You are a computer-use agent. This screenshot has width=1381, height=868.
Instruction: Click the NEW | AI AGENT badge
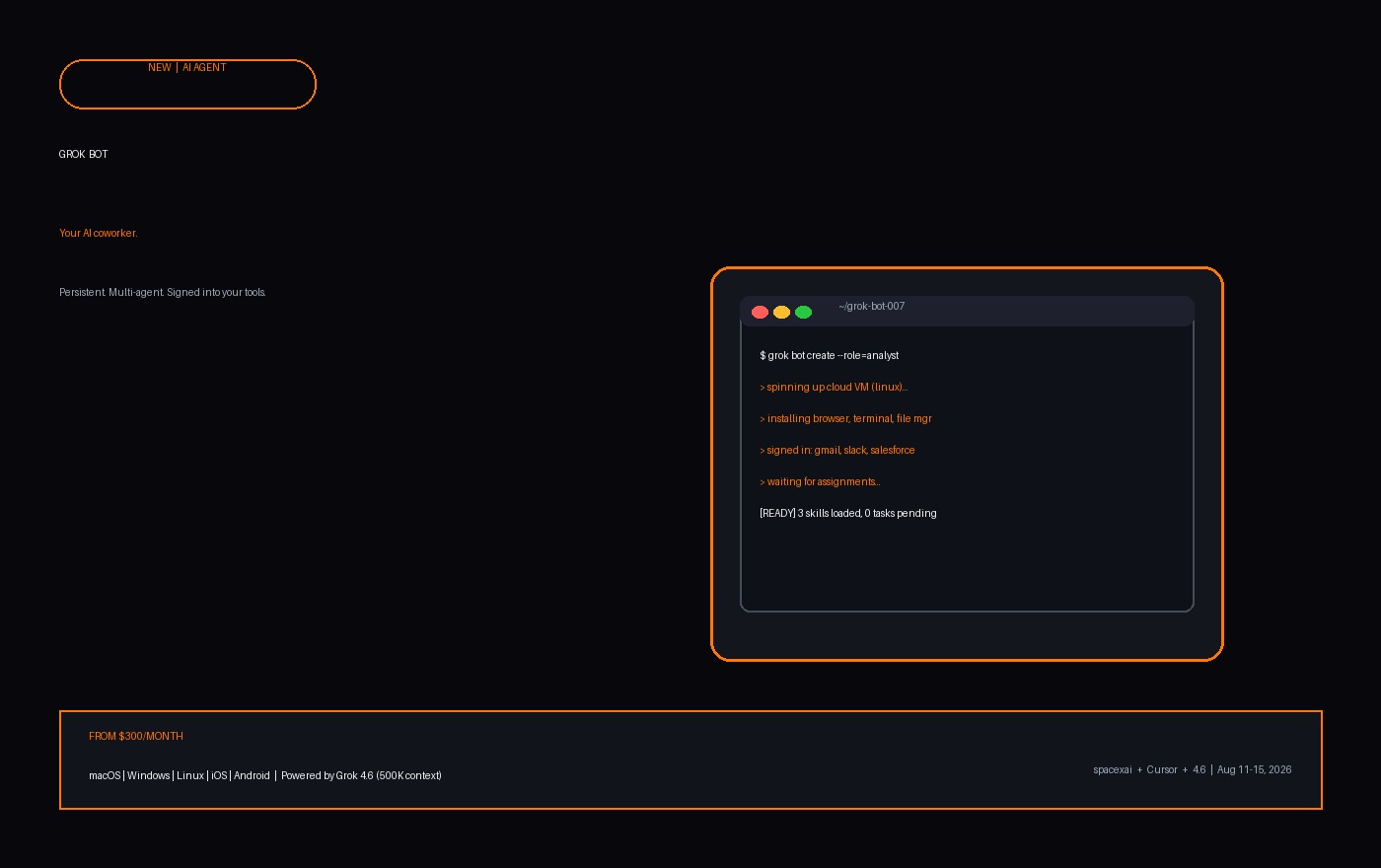(x=187, y=84)
